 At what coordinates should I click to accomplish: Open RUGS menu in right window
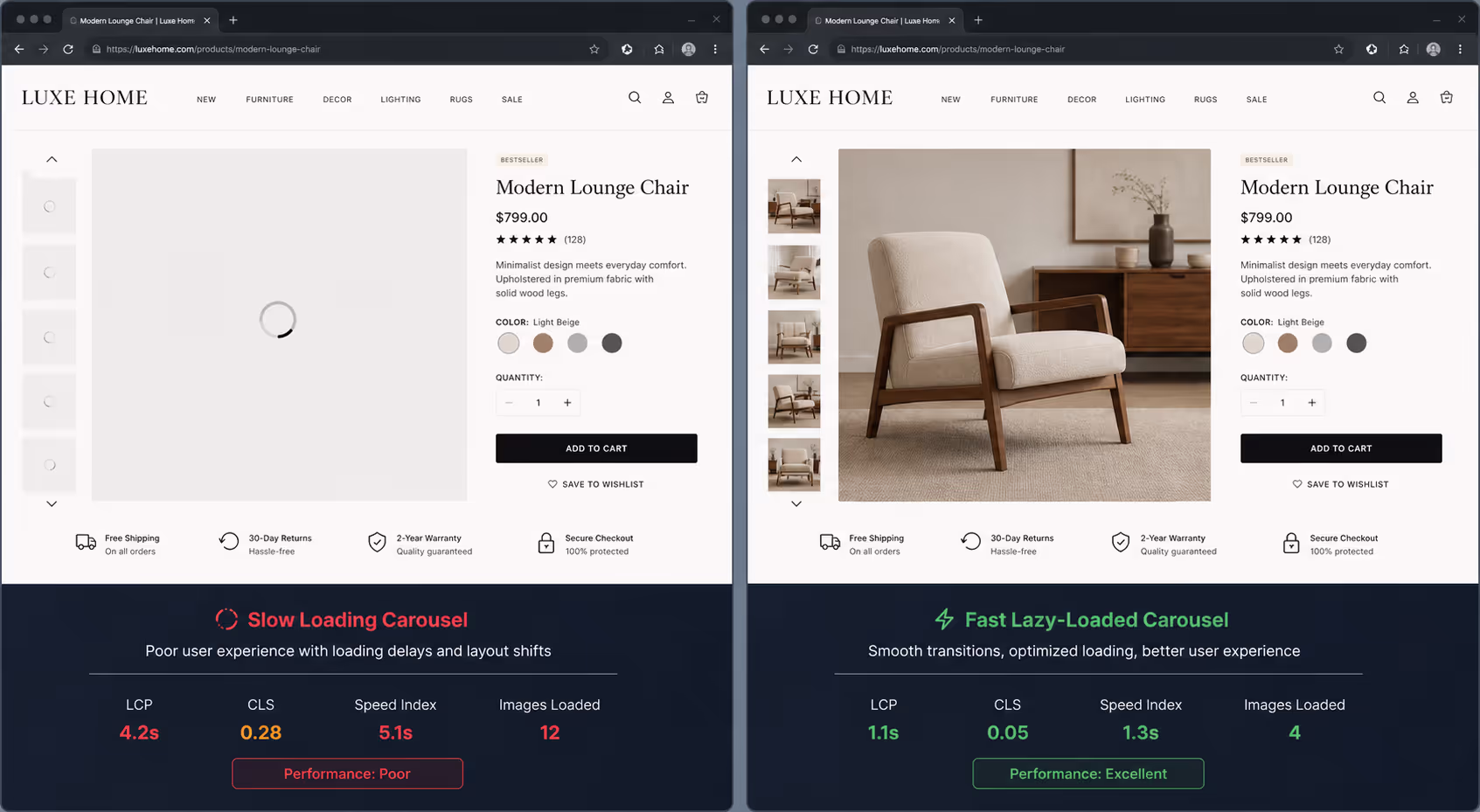point(1206,100)
